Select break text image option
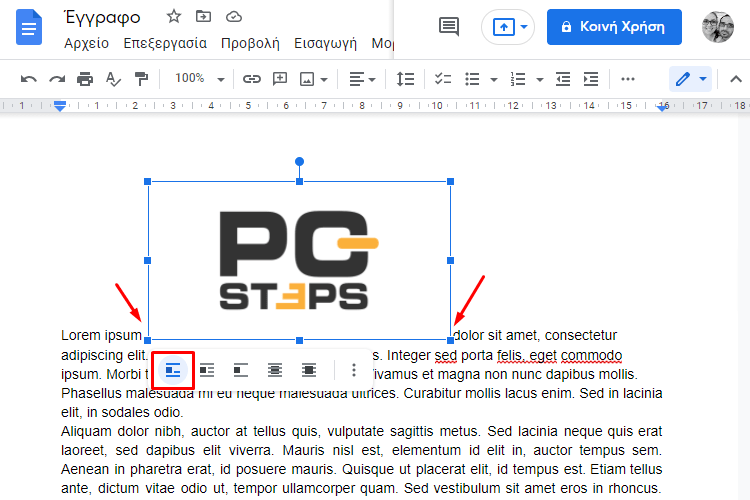Image resolution: width=750 pixels, height=500 pixels. tap(241, 370)
